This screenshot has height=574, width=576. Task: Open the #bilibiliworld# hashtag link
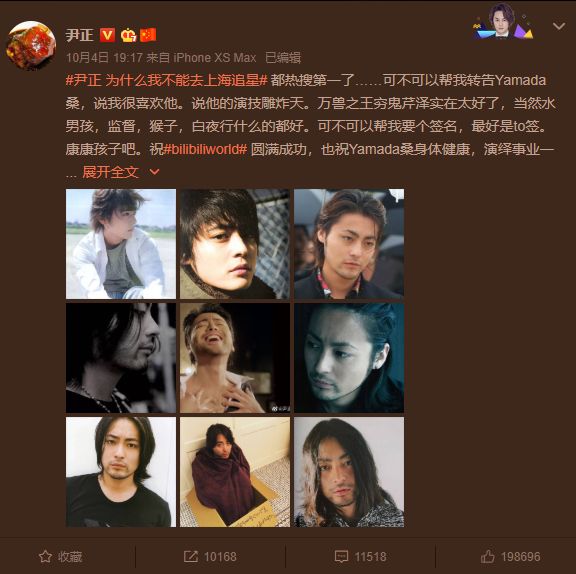(205, 149)
